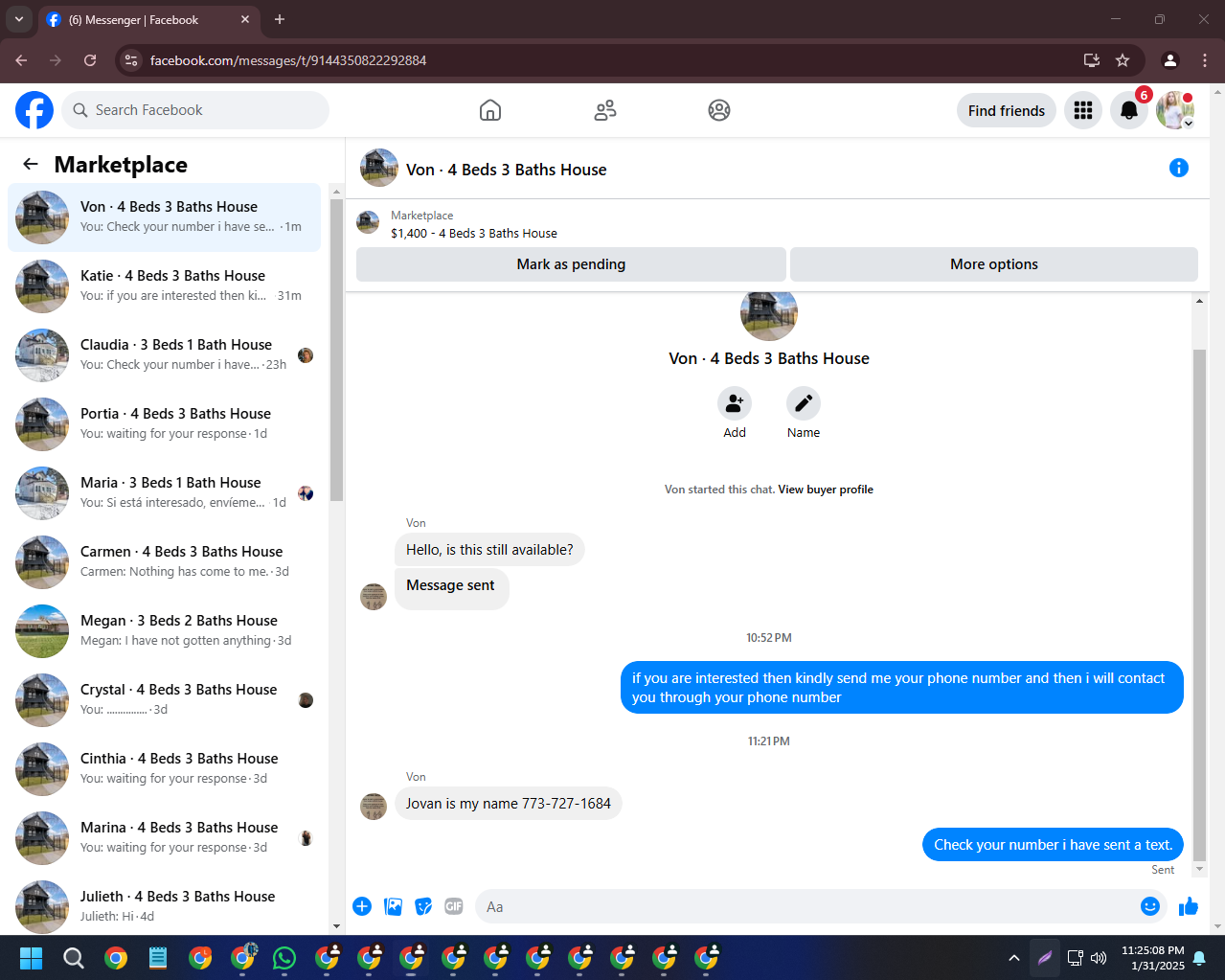The width and height of the screenshot is (1225, 980).
Task: Reload the page with browser refresh
Action: point(90,60)
